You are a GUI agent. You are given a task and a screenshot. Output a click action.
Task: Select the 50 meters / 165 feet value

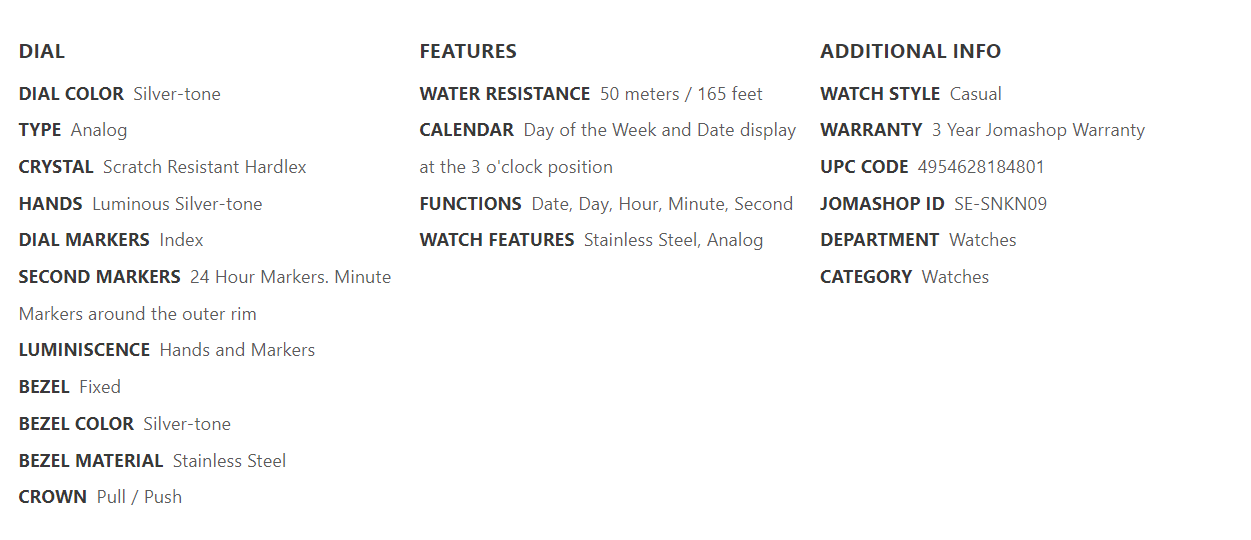[681, 94]
